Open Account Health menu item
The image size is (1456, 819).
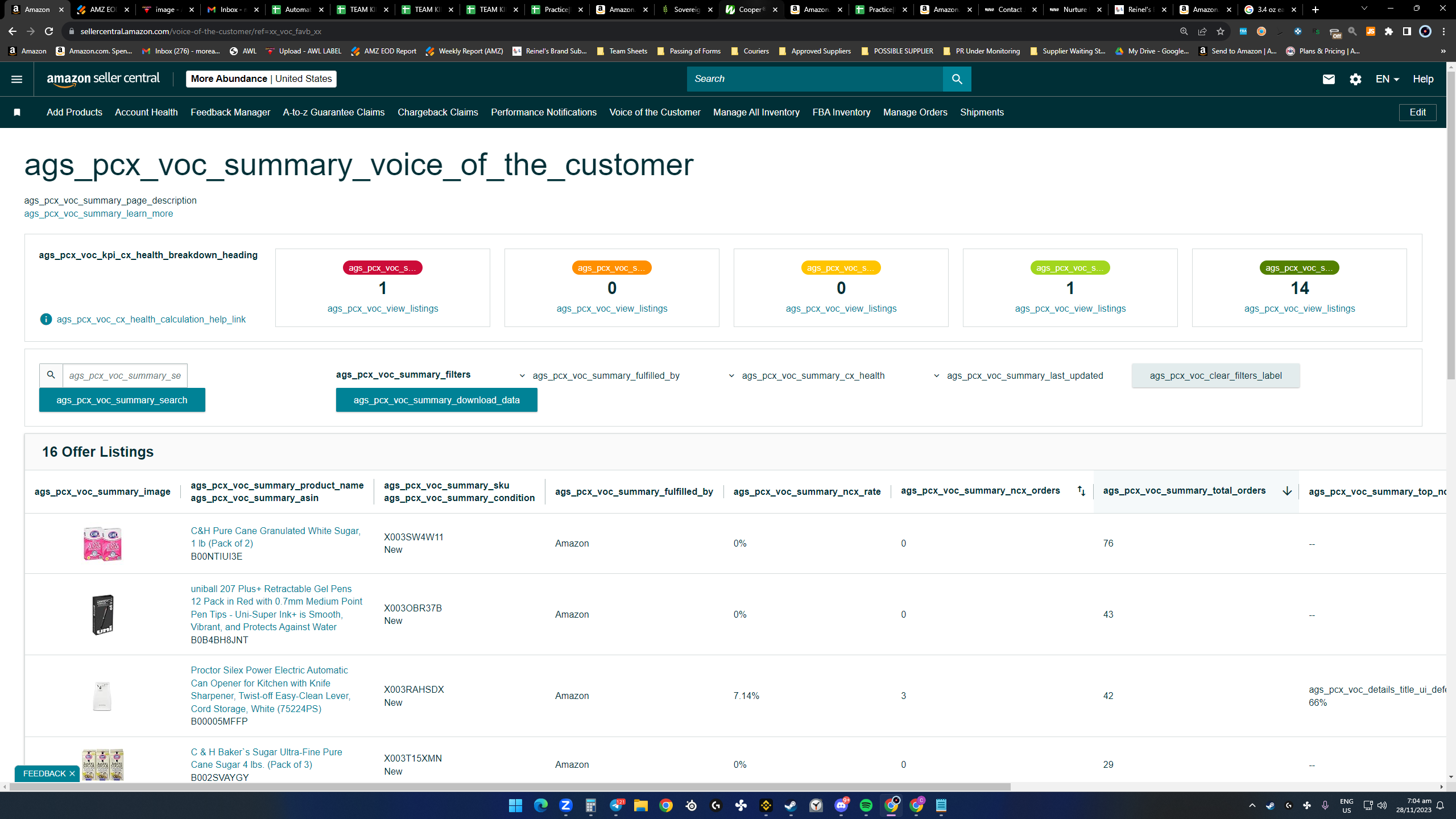[x=146, y=113]
